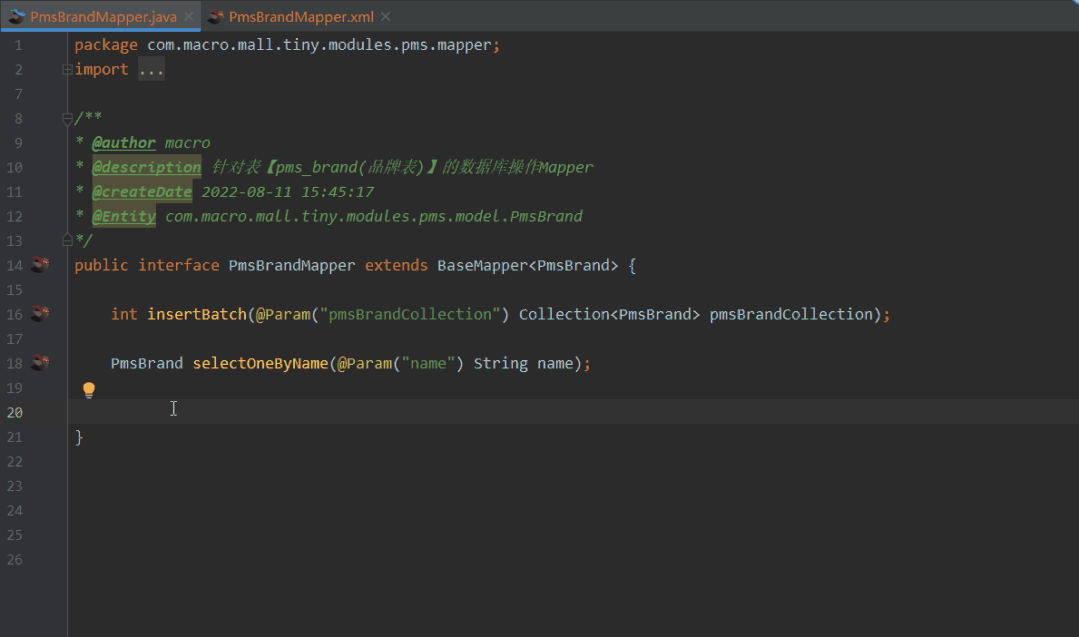Click the date 2022-08-11 15:45:17 in the comment
The width and height of the screenshot is (1079, 637).
tap(288, 192)
